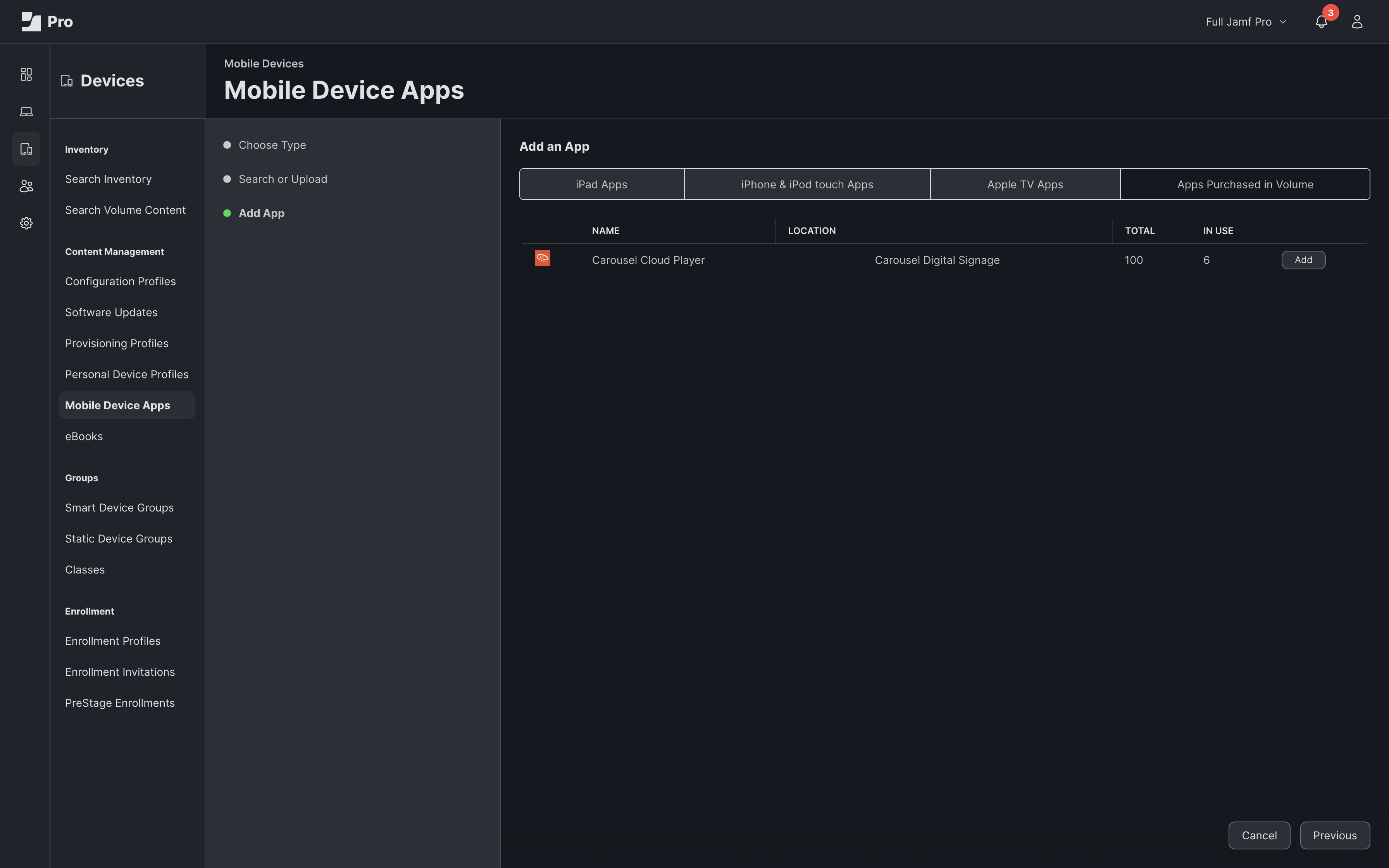Click the Carousel Digital Signage location cell
Image resolution: width=1389 pixels, height=868 pixels.
tap(937, 260)
